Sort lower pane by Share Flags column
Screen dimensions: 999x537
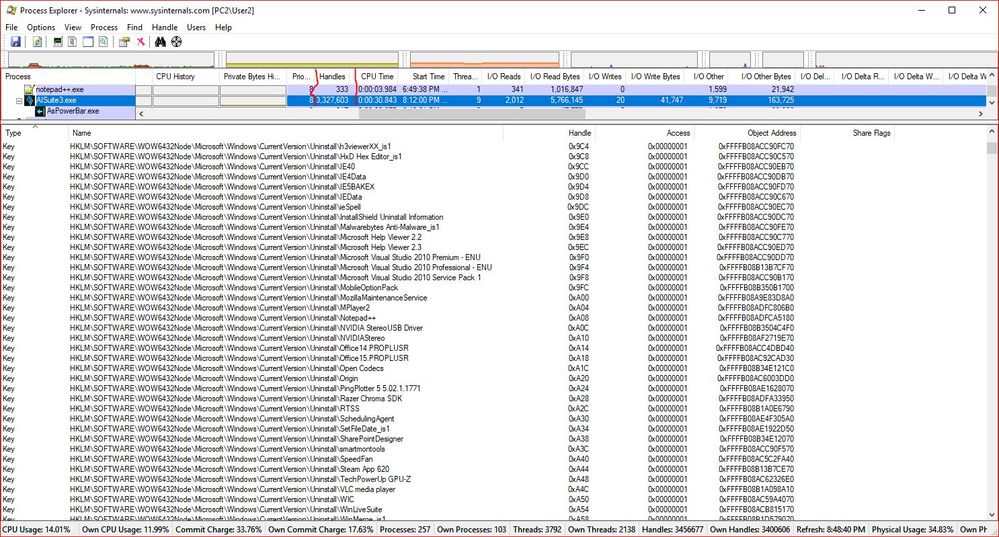(x=847, y=132)
